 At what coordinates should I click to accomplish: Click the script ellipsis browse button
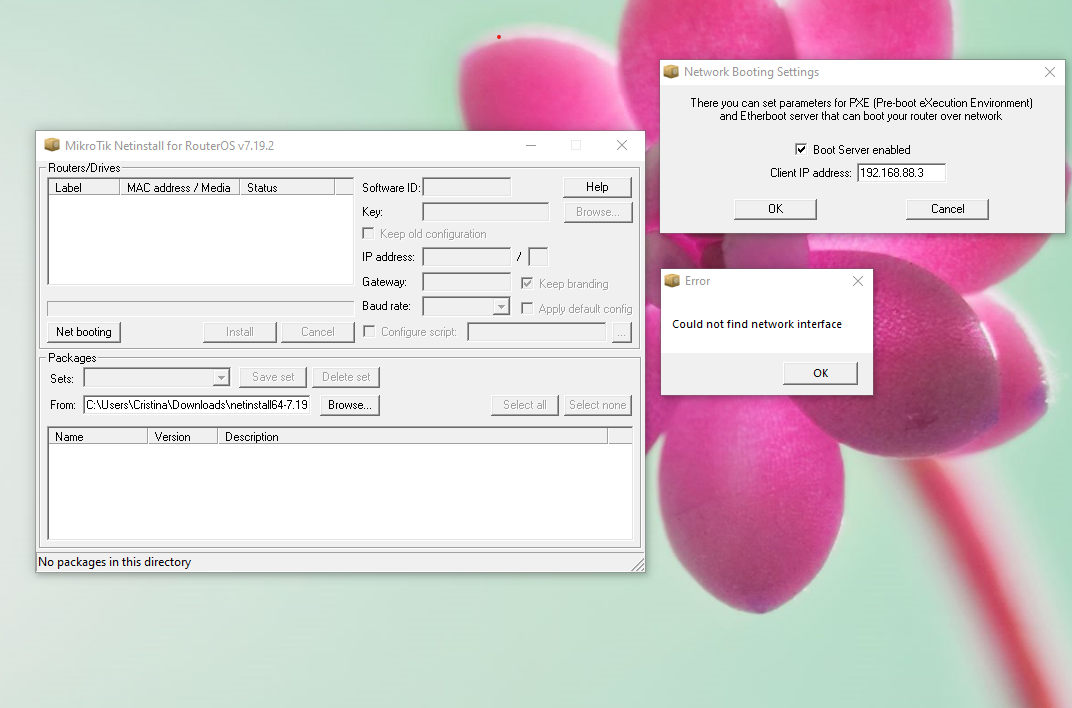(x=621, y=332)
